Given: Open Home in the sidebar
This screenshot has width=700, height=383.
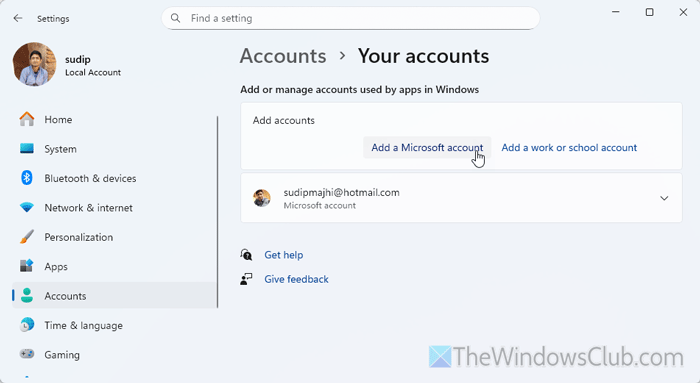Looking at the screenshot, I should point(115,119).
